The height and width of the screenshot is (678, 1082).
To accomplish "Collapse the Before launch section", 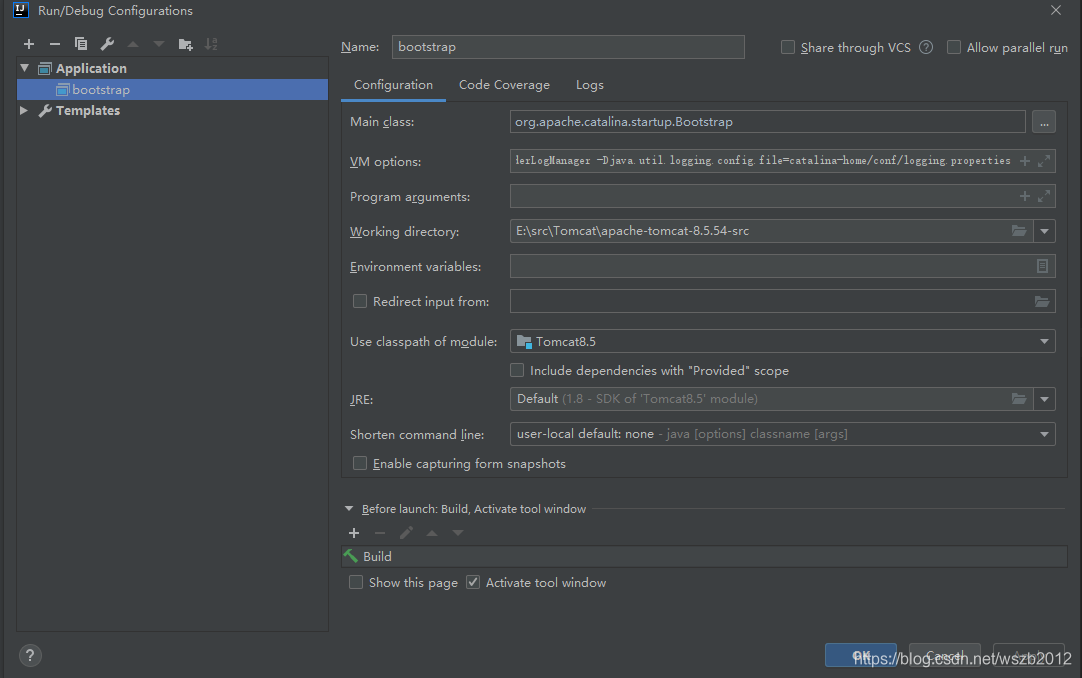I will (348, 509).
